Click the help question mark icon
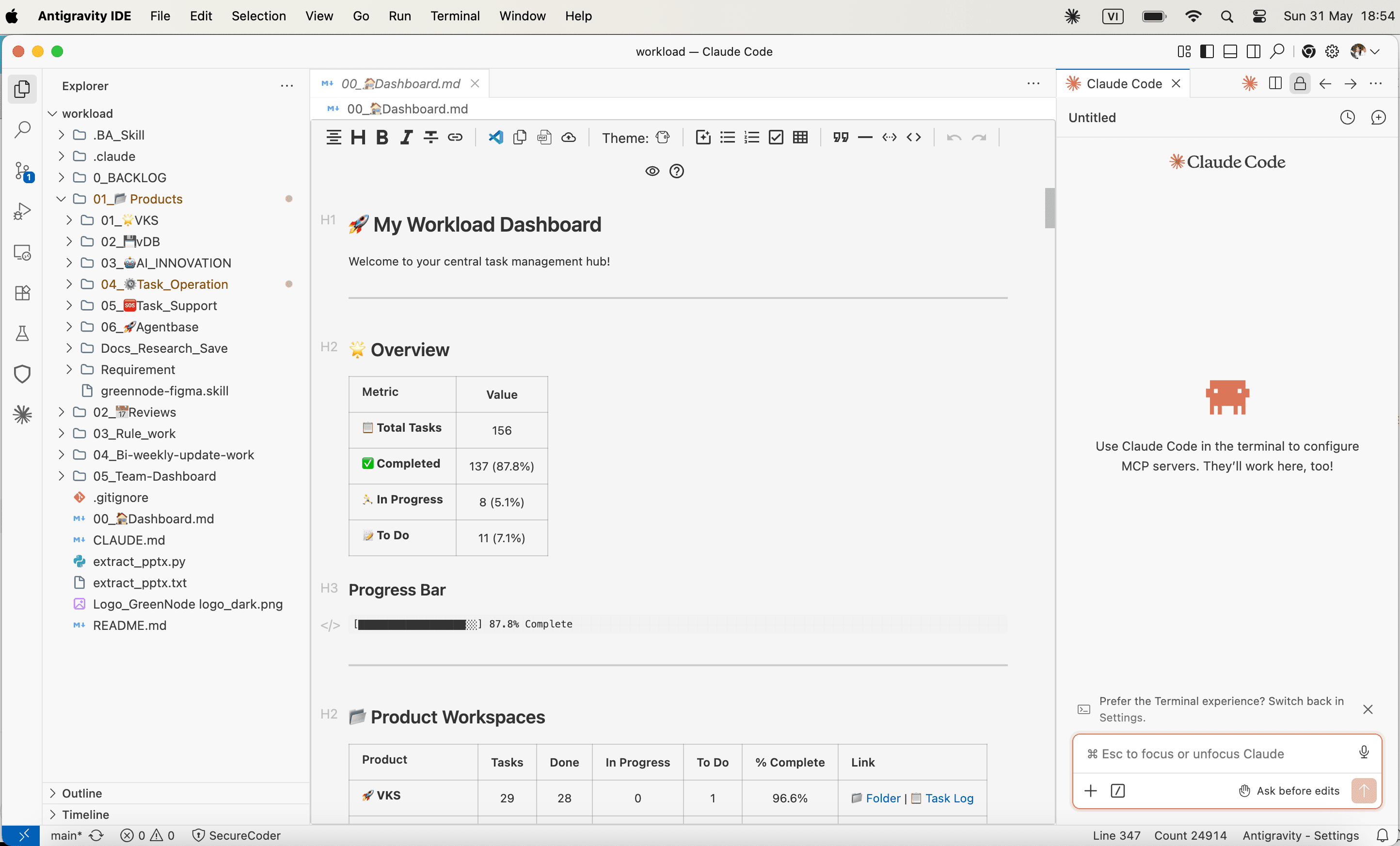This screenshot has height=846, width=1400. 676,171
